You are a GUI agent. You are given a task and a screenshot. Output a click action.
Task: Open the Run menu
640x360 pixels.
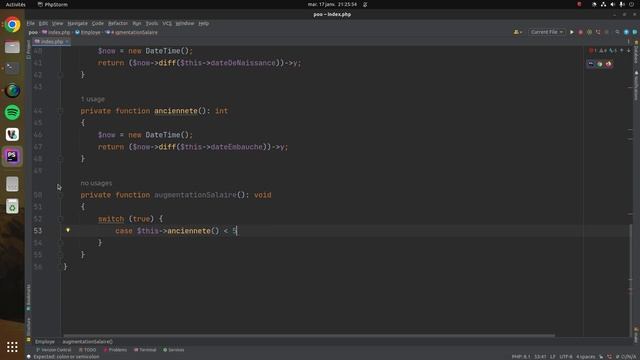pyautogui.click(x=137, y=23)
